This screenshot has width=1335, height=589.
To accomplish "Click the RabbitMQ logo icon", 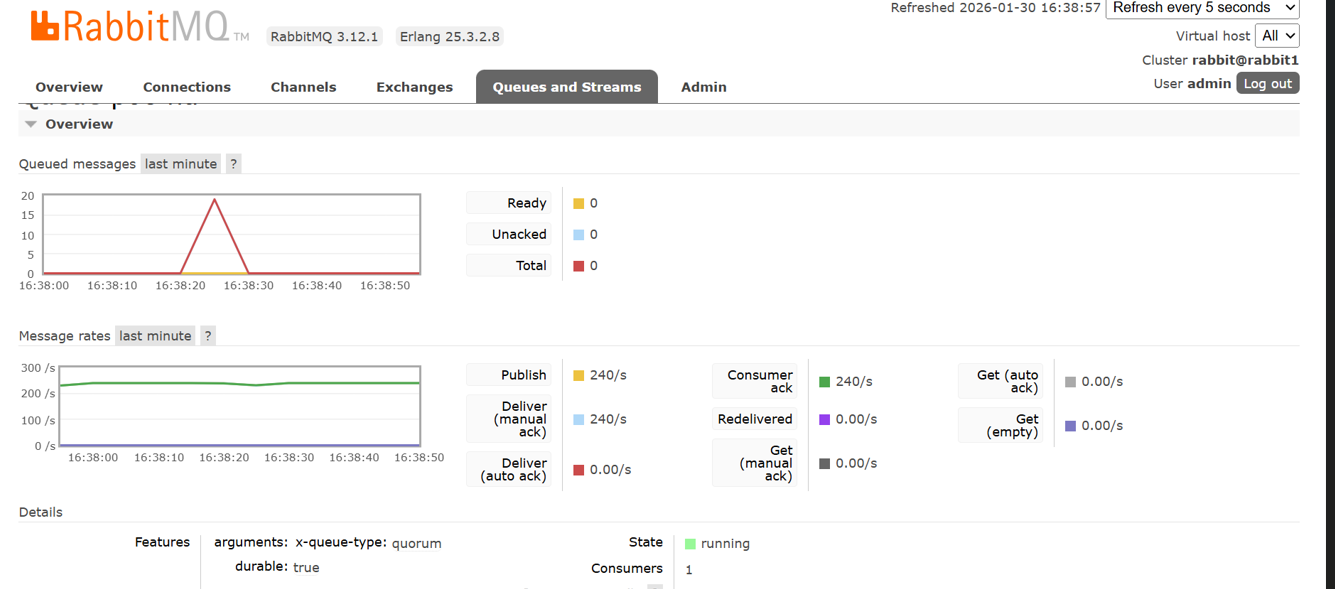I will [45, 26].
